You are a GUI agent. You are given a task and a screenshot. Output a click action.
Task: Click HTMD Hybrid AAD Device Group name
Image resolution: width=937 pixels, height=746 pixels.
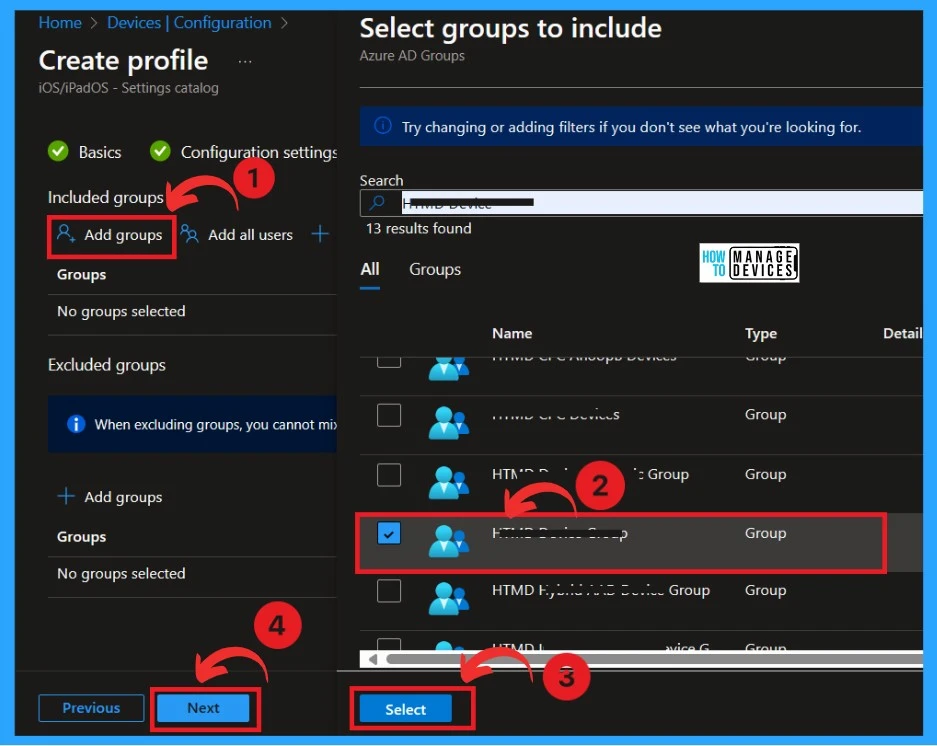(x=601, y=590)
